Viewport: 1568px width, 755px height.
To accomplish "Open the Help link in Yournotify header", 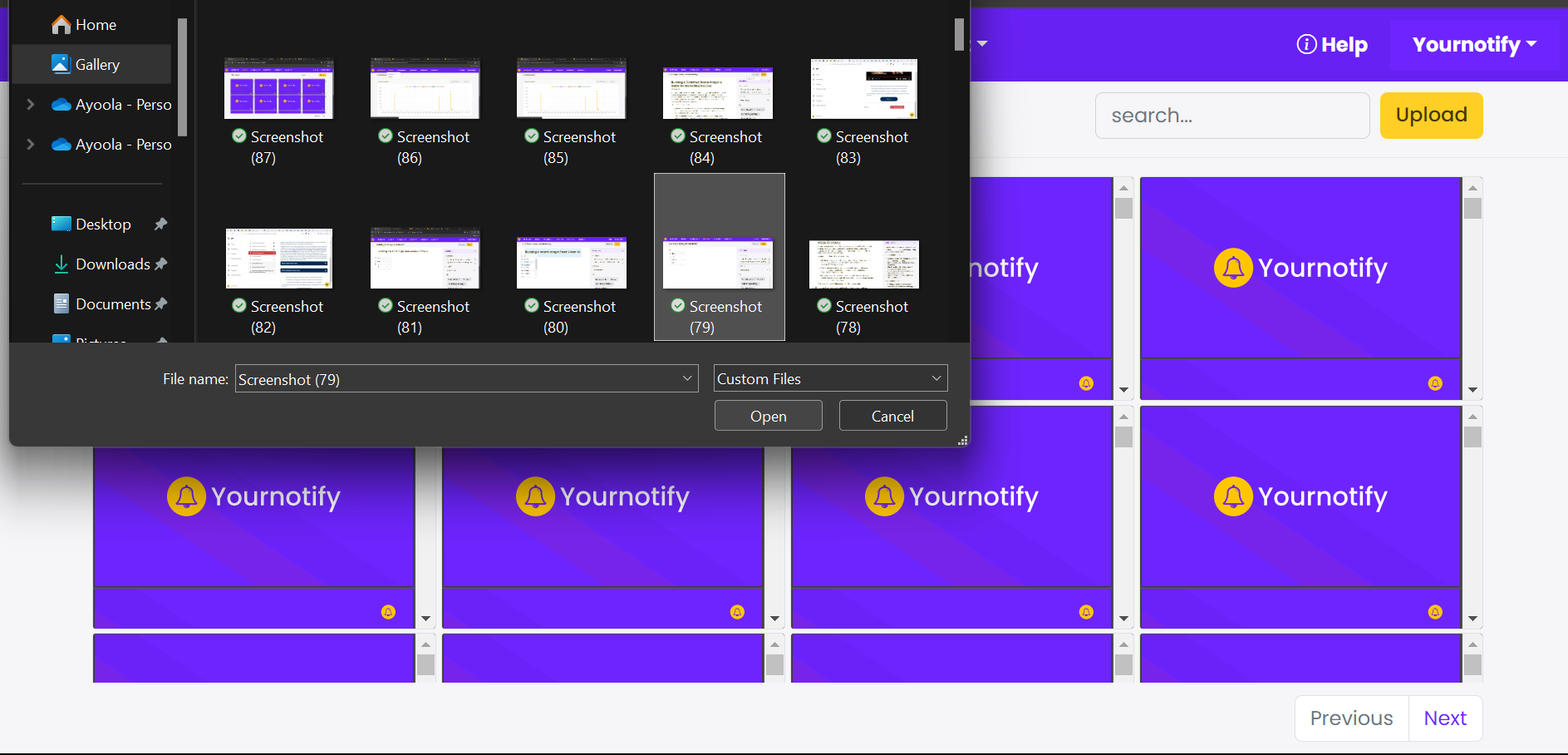I will click(x=1332, y=45).
